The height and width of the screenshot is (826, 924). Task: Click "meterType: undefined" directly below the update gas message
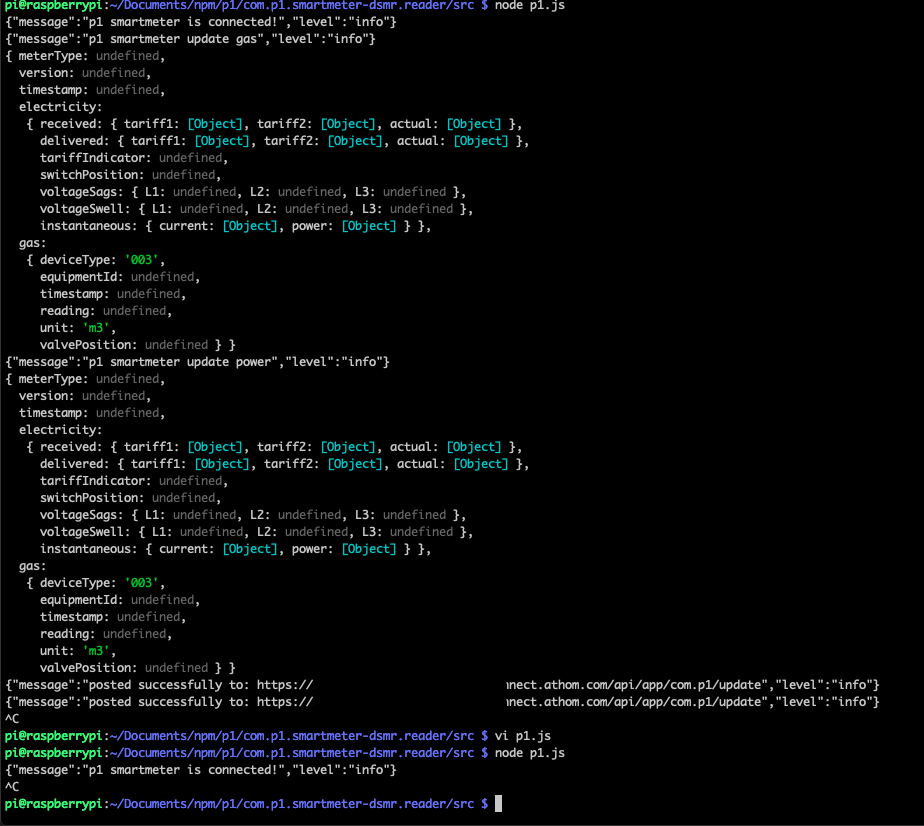91,56
